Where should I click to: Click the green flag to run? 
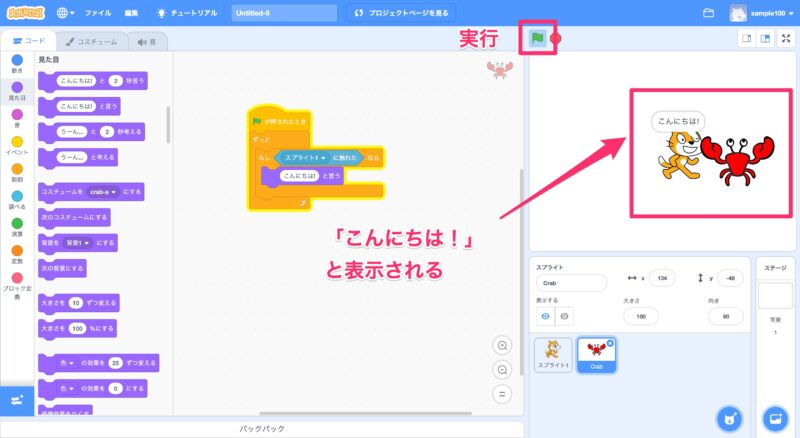537,39
